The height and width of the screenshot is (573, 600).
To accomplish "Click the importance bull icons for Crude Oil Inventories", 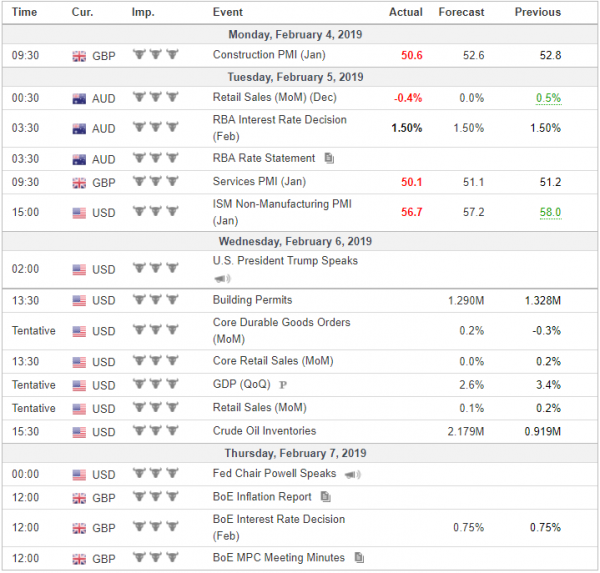I will (156, 431).
